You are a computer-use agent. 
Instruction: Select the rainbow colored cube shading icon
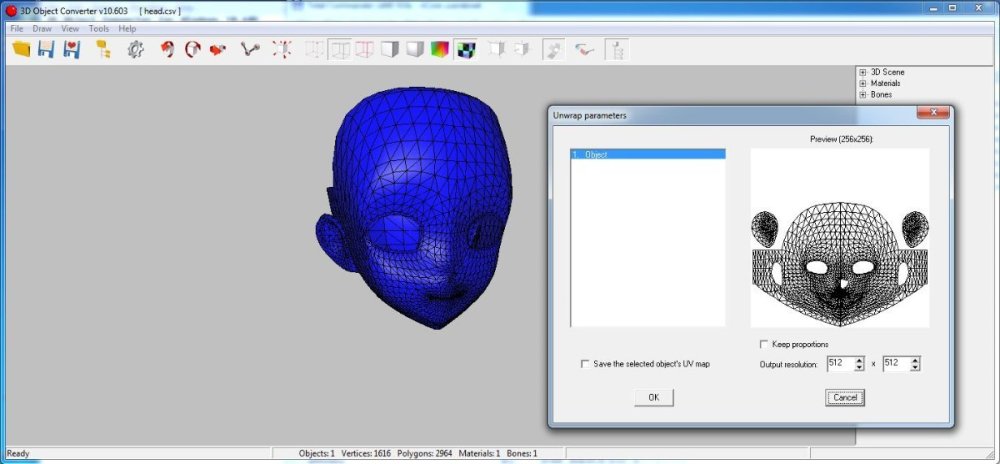[440, 49]
